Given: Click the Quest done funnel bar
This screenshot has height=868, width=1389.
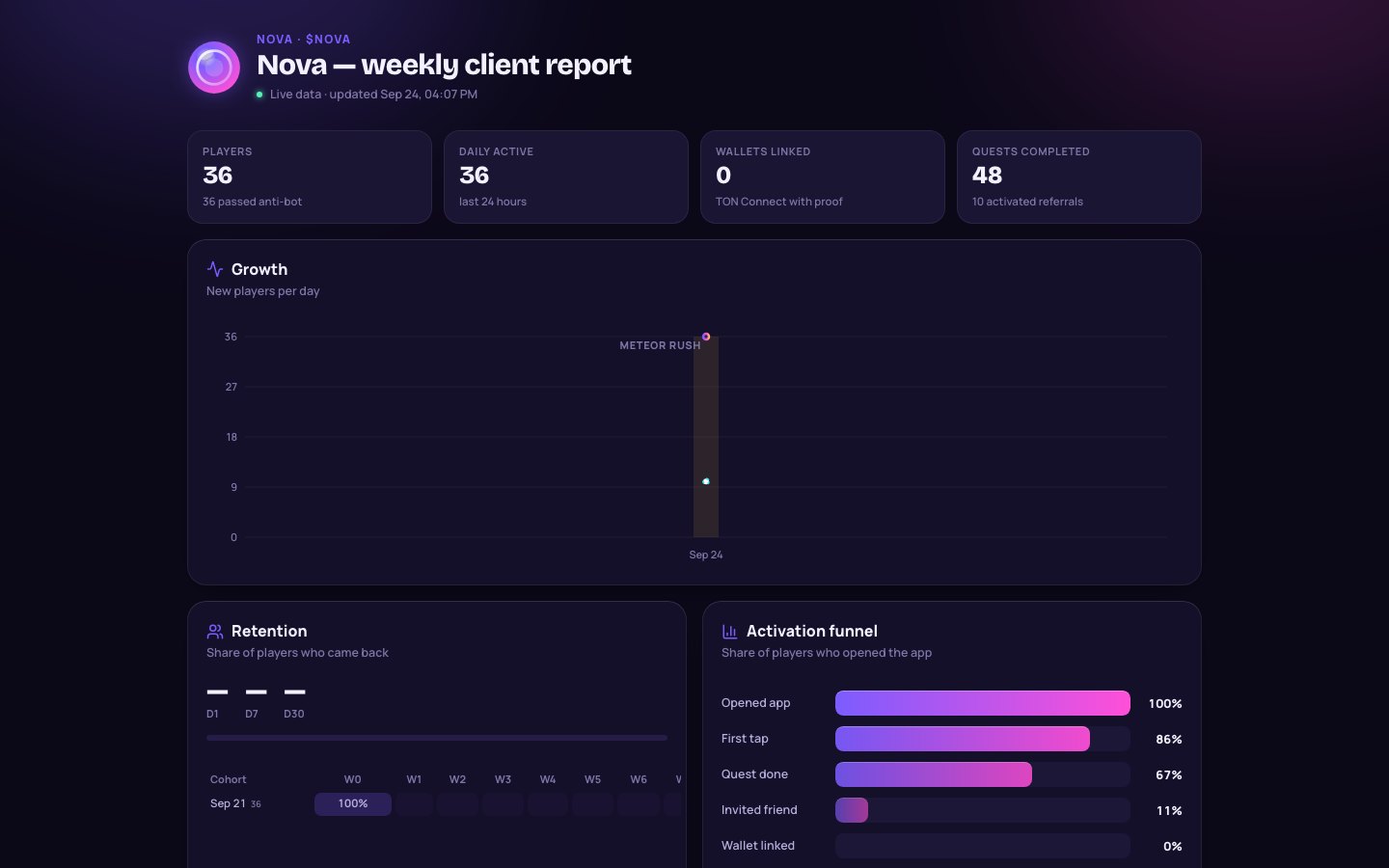Looking at the screenshot, I should [x=934, y=774].
